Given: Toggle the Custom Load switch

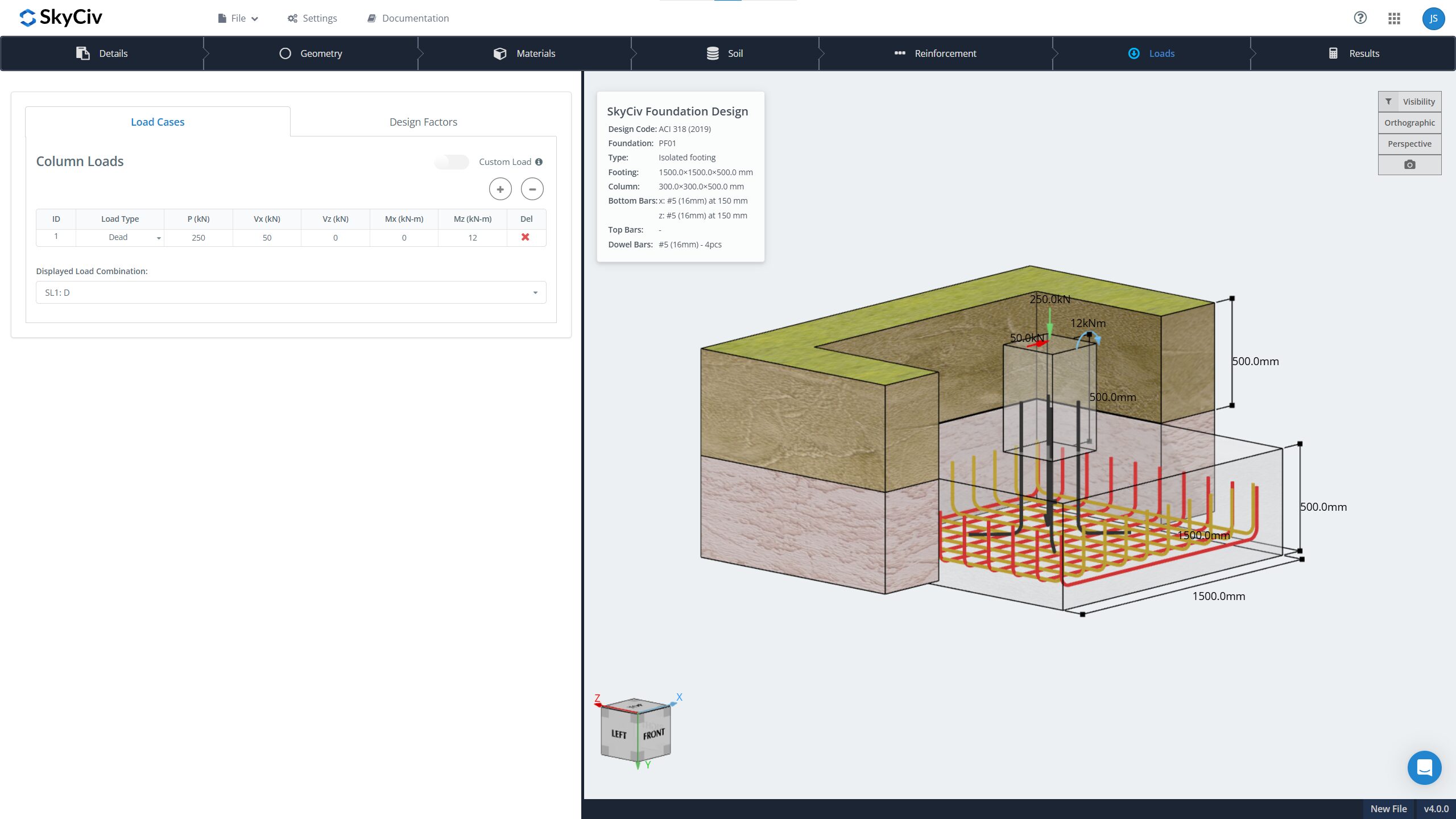Looking at the screenshot, I should [452, 162].
